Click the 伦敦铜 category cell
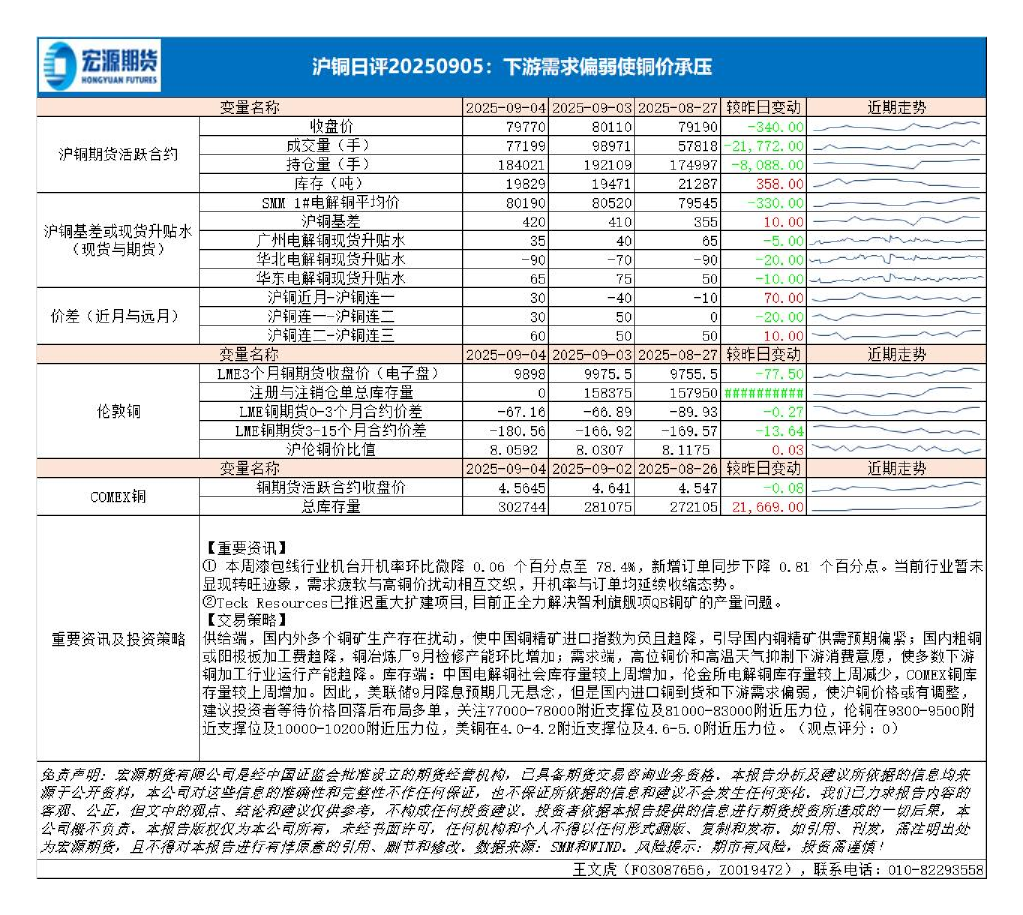 (x=118, y=412)
